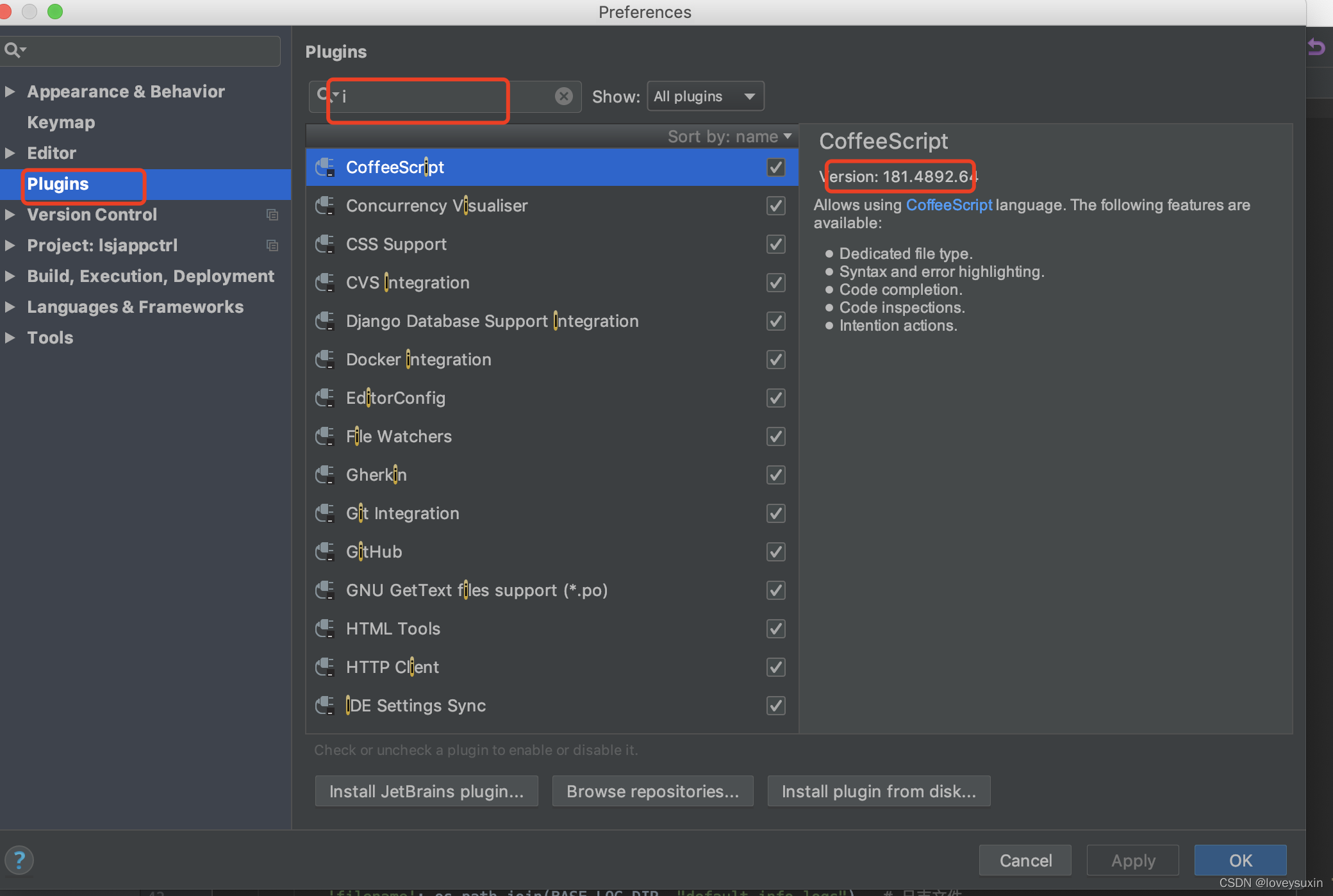Open the Show All plugins dropdown
The width and height of the screenshot is (1333, 896).
click(x=705, y=96)
